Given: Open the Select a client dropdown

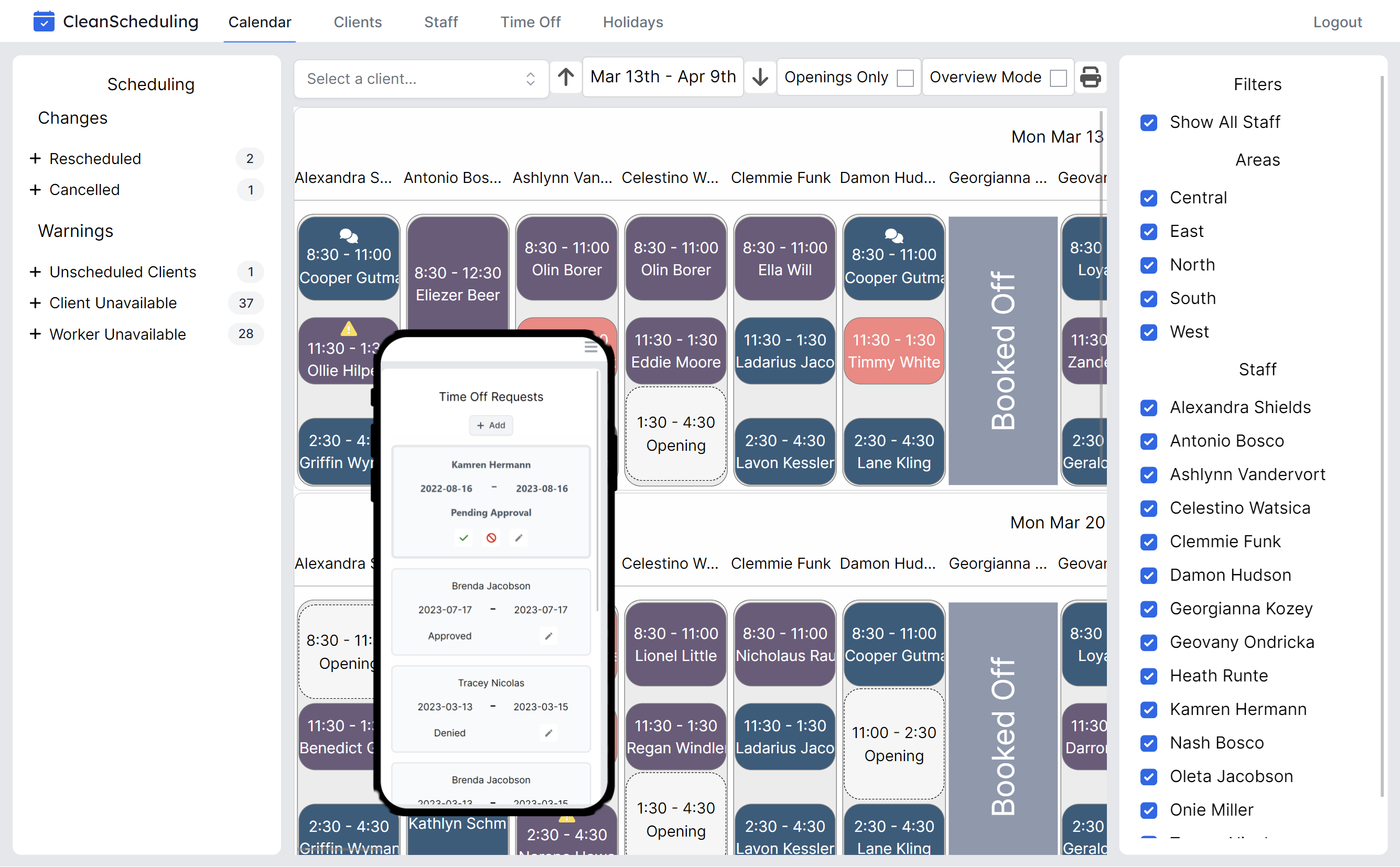Looking at the screenshot, I should 421,79.
